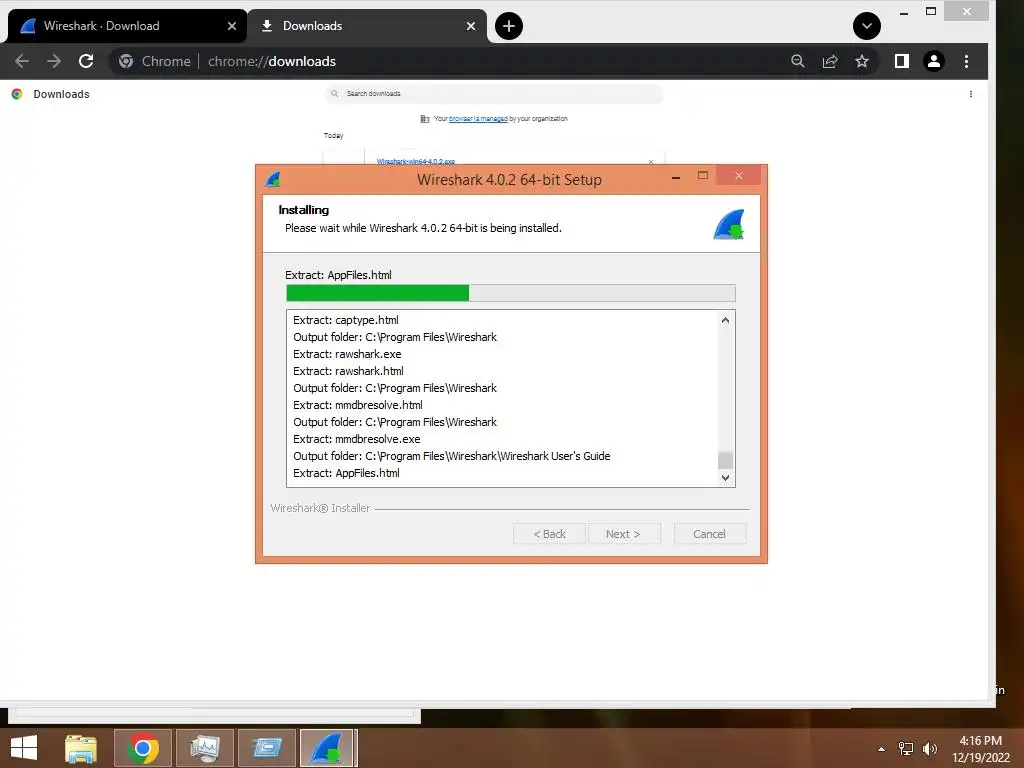Open Chrome three-dot main menu
Image resolution: width=1024 pixels, height=768 pixels.
point(967,61)
